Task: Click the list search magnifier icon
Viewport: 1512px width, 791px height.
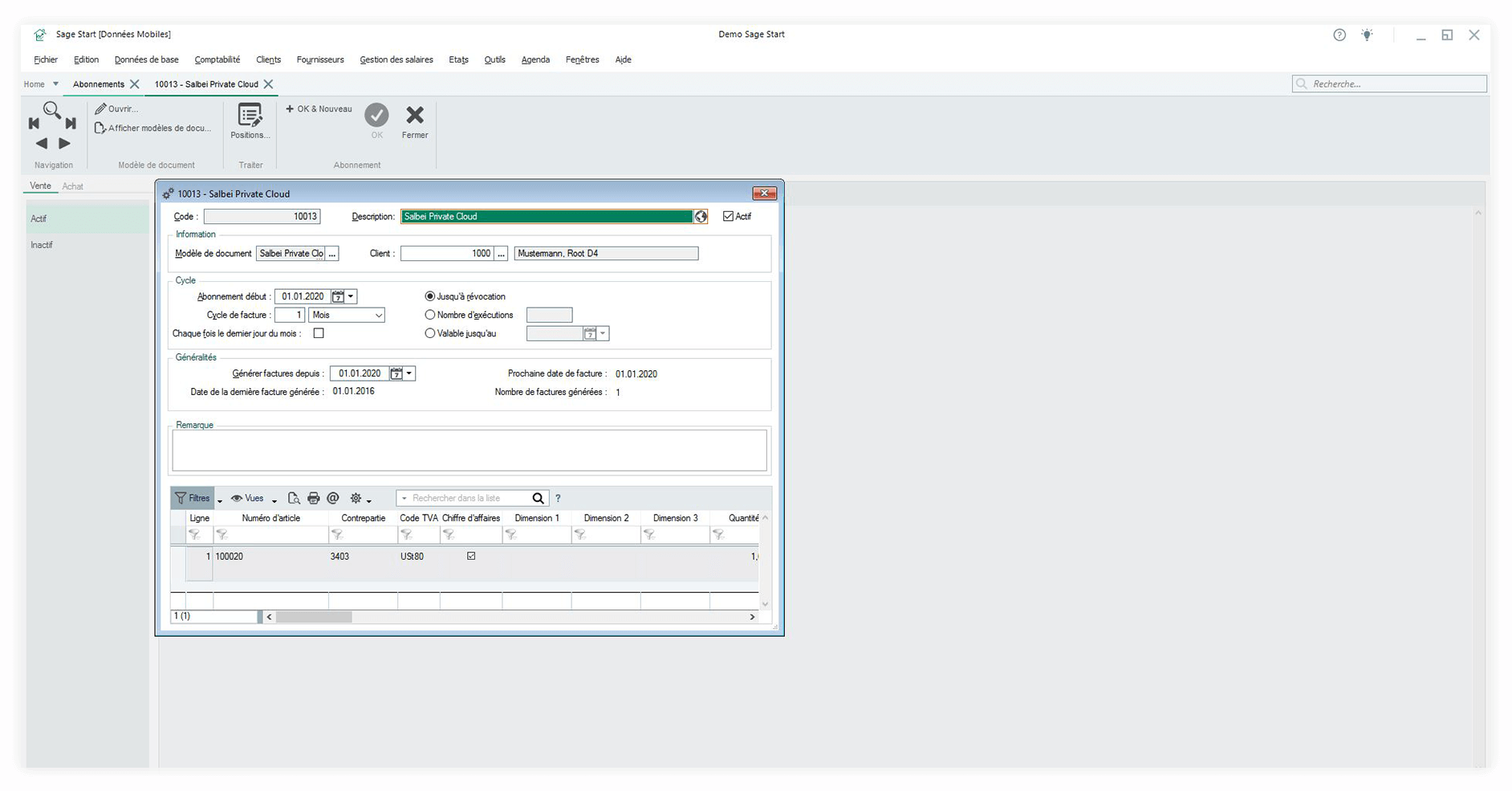Action: coord(539,498)
